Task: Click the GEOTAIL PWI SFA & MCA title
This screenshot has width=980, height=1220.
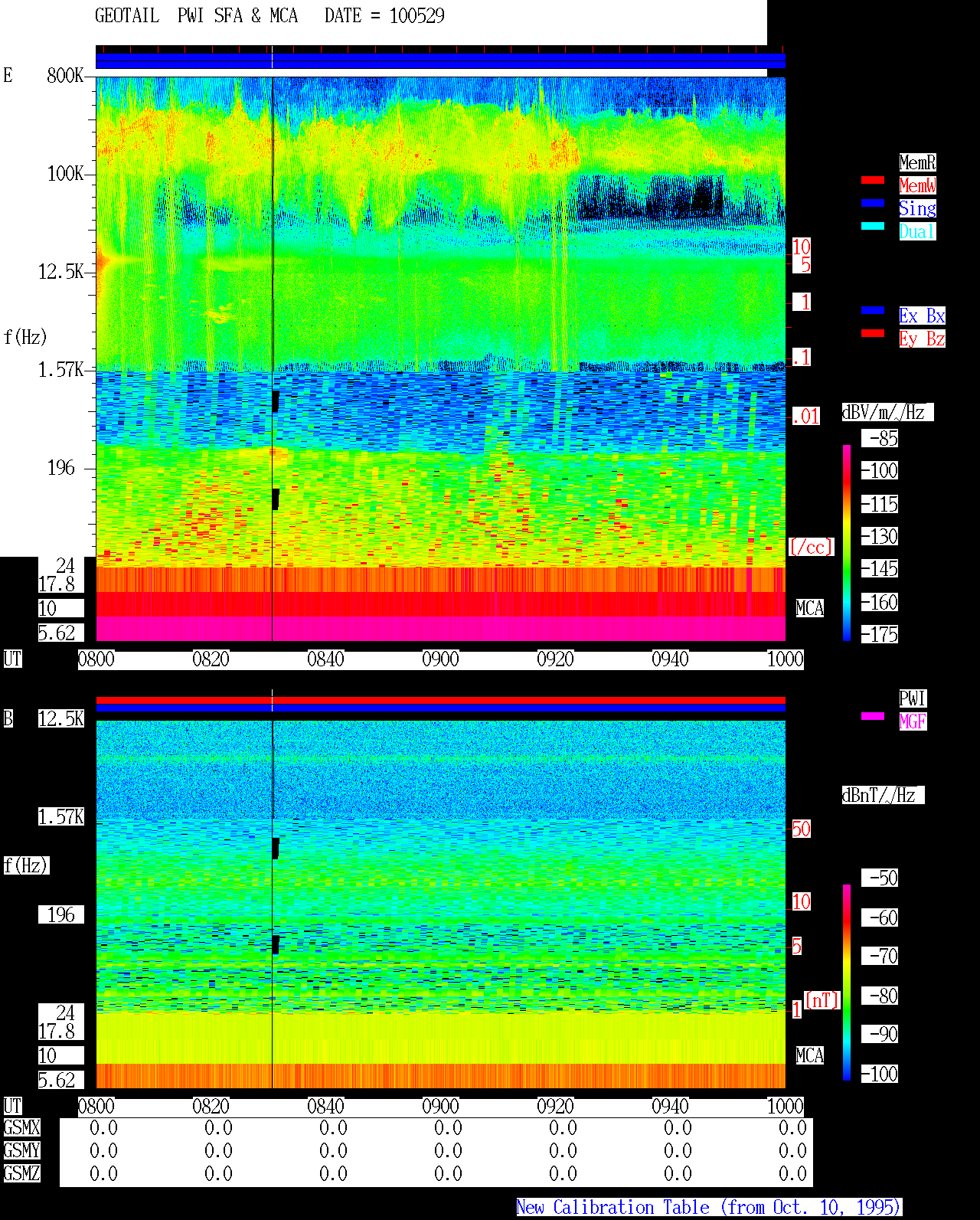Action: coord(196,16)
